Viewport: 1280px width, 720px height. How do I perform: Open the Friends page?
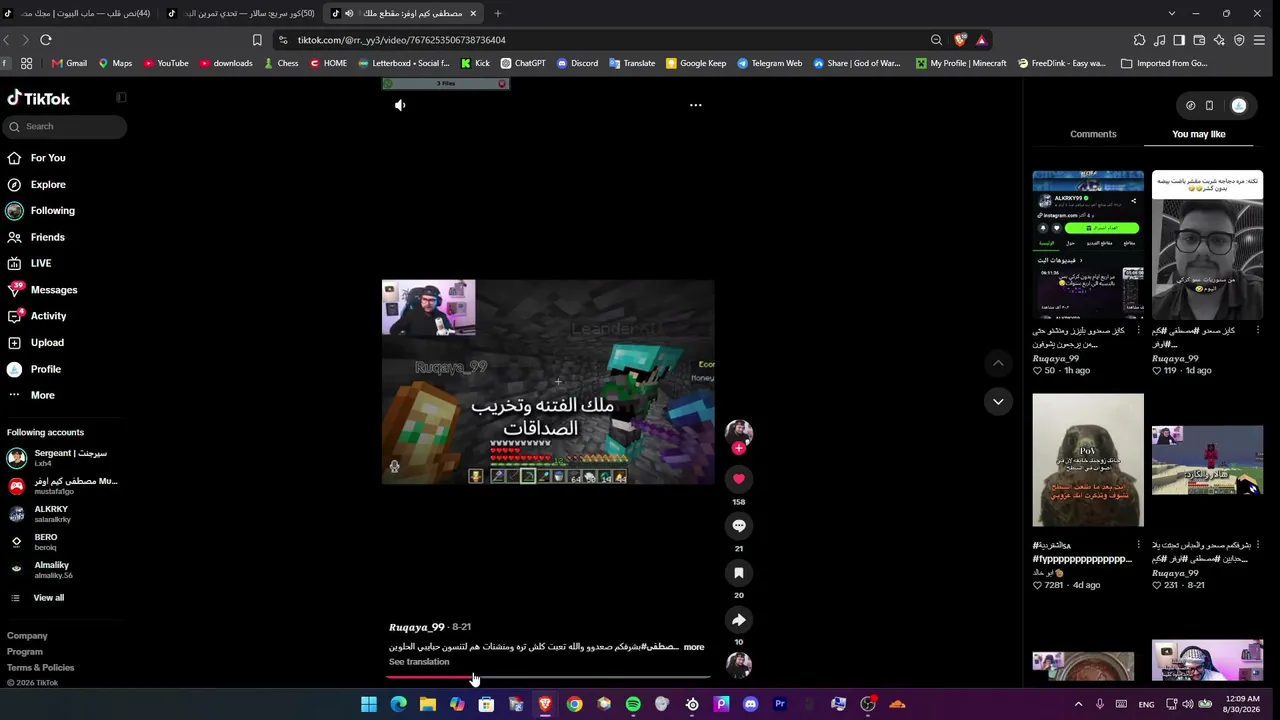coord(47,237)
